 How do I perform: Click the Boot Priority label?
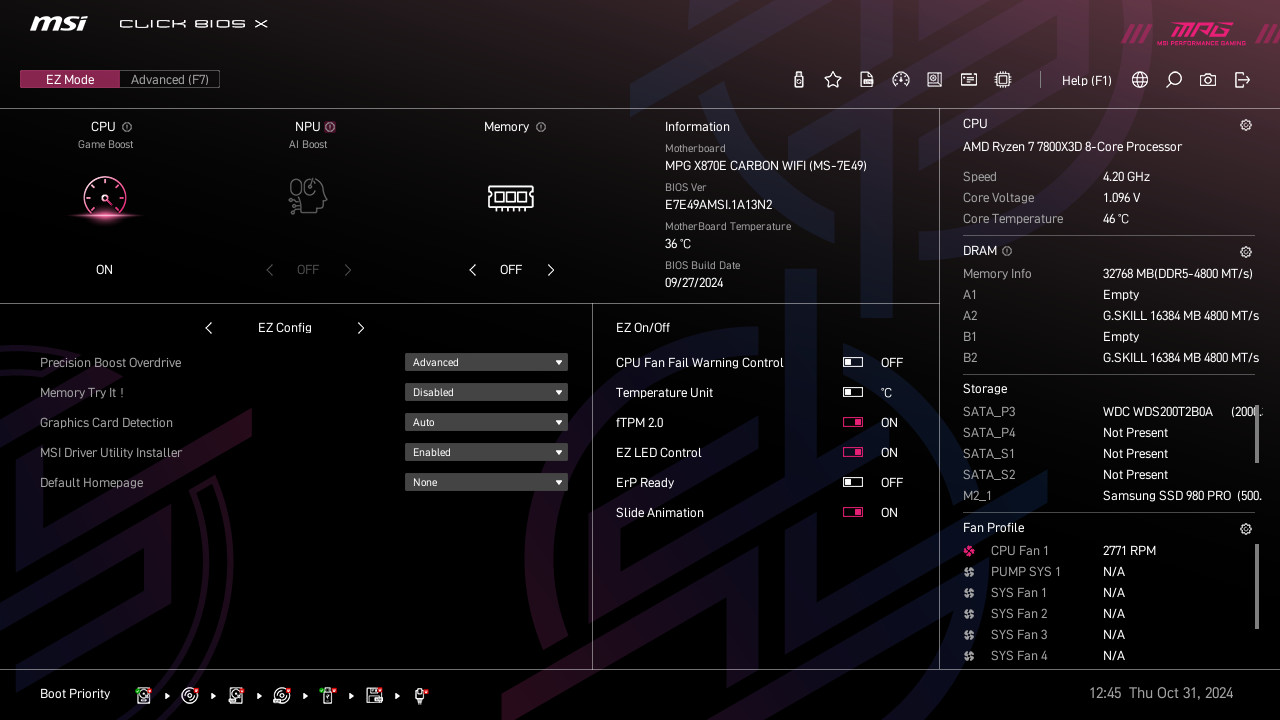[x=75, y=694]
